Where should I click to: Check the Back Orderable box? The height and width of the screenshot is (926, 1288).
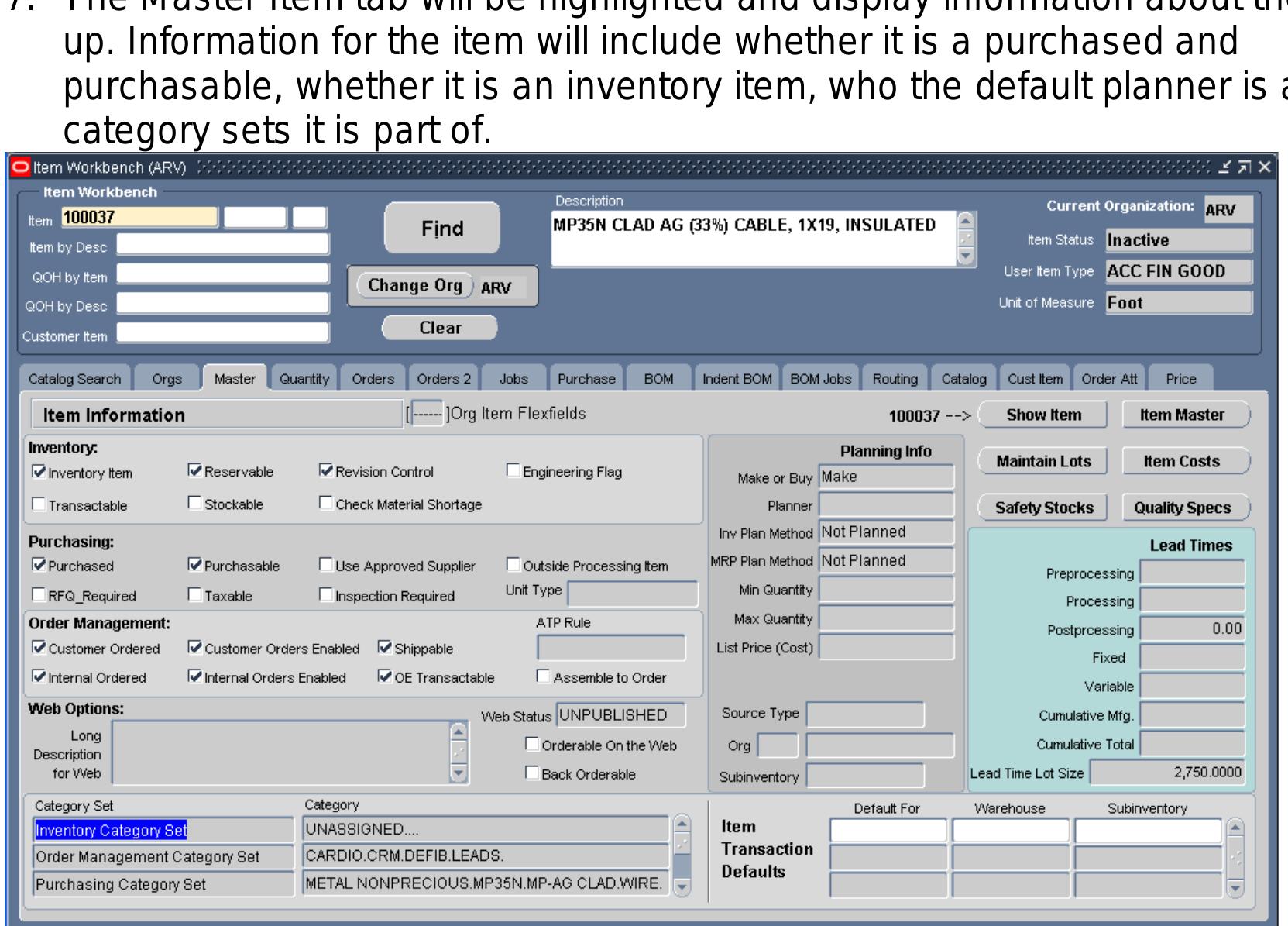(532, 773)
